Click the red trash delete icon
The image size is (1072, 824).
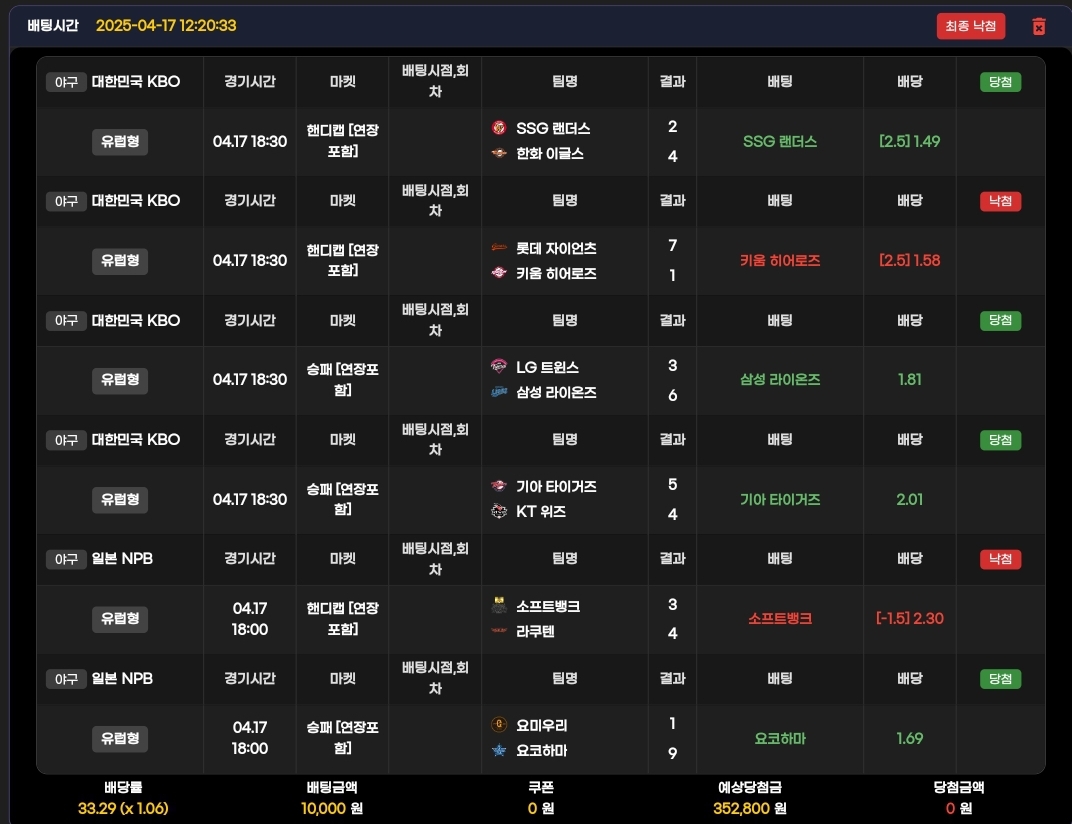1038,27
